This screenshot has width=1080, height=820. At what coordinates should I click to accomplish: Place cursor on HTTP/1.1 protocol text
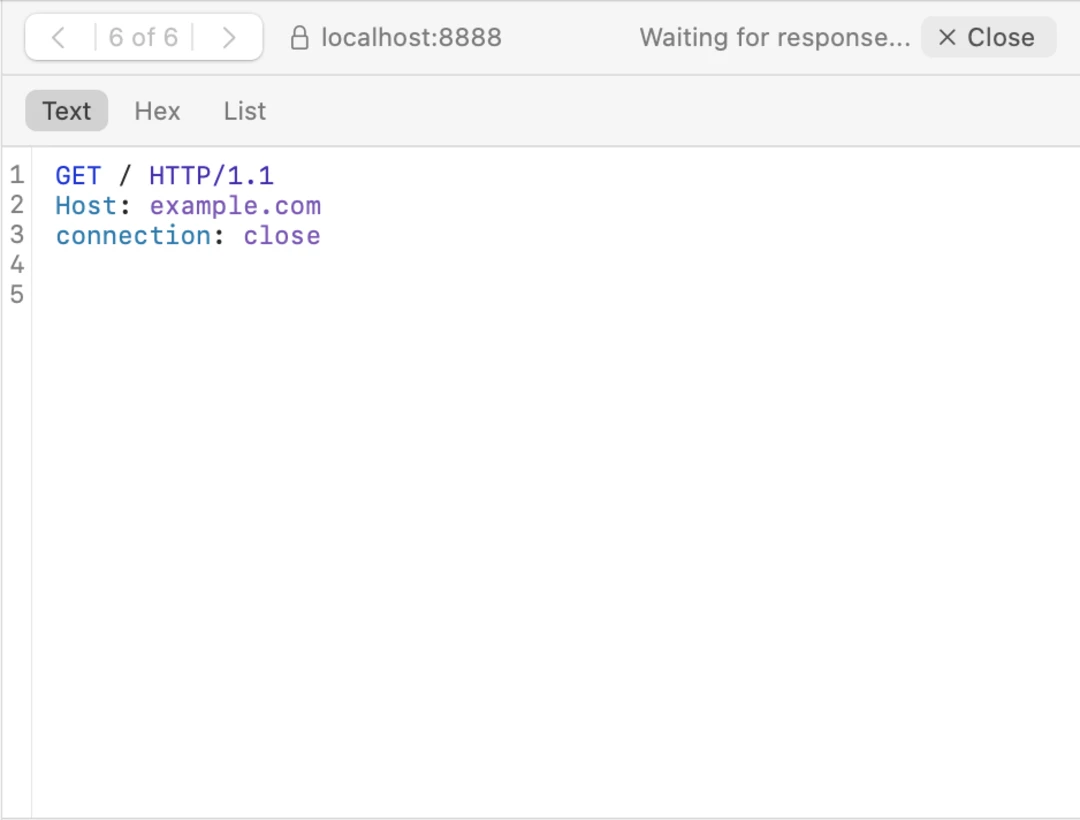[x=211, y=176]
